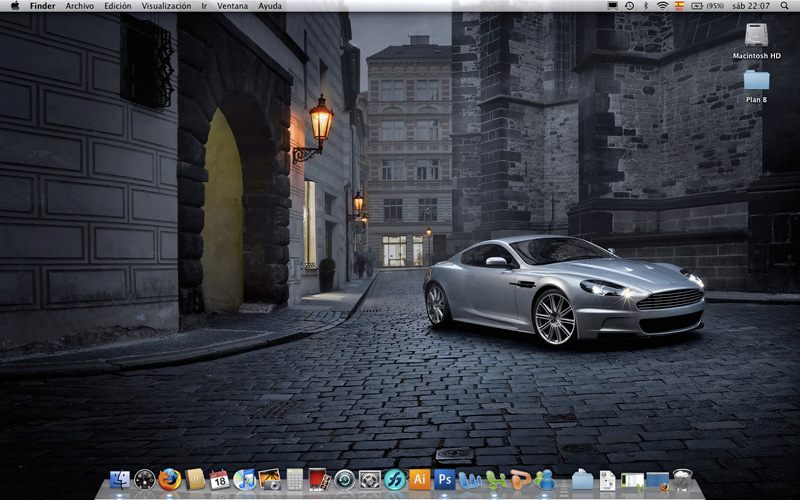
Task: Launch Firefox from the dock
Action: pos(169,480)
